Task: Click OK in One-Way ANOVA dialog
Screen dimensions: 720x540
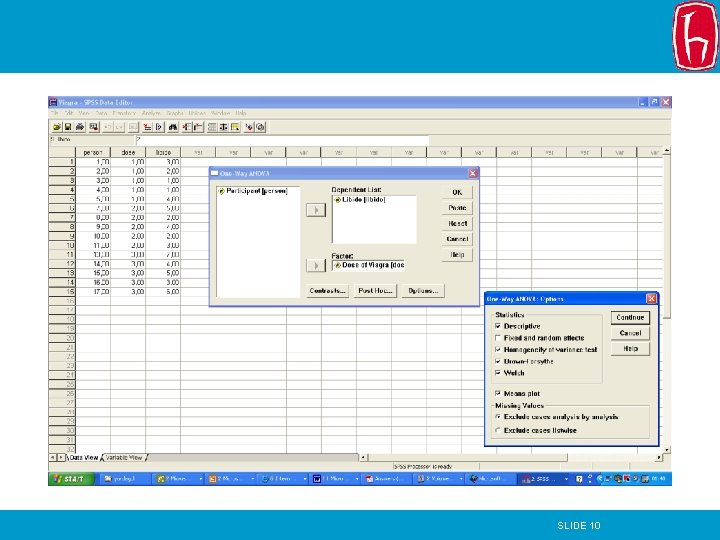Action: pos(457,192)
